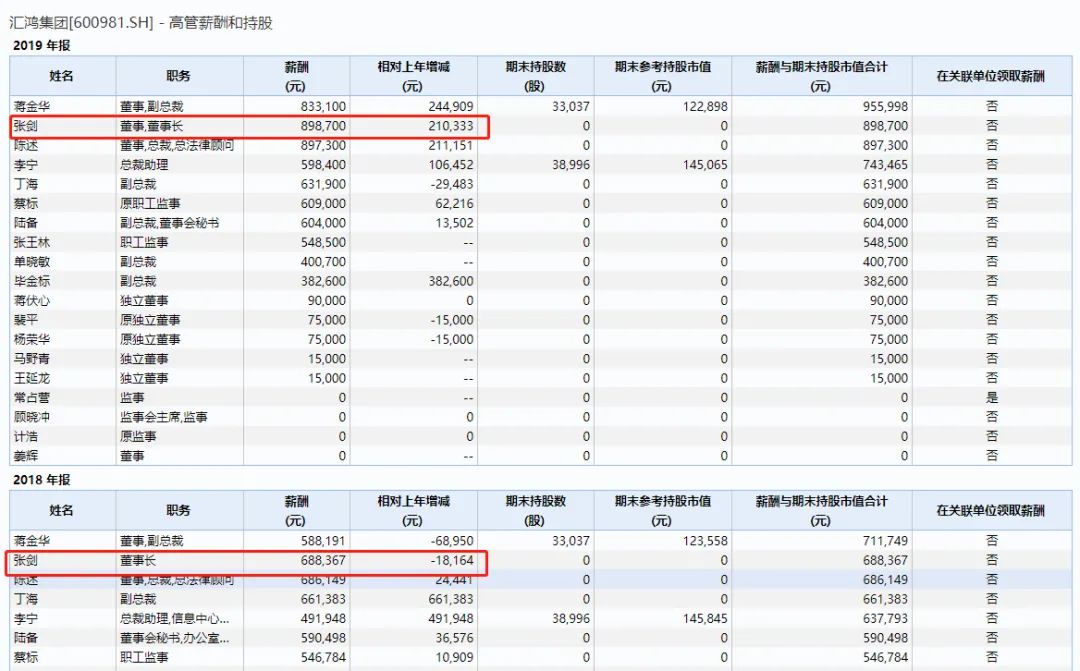Select the name cell 陈述 in the 2019 table
The image size is (1080, 671).
[x=25, y=145]
